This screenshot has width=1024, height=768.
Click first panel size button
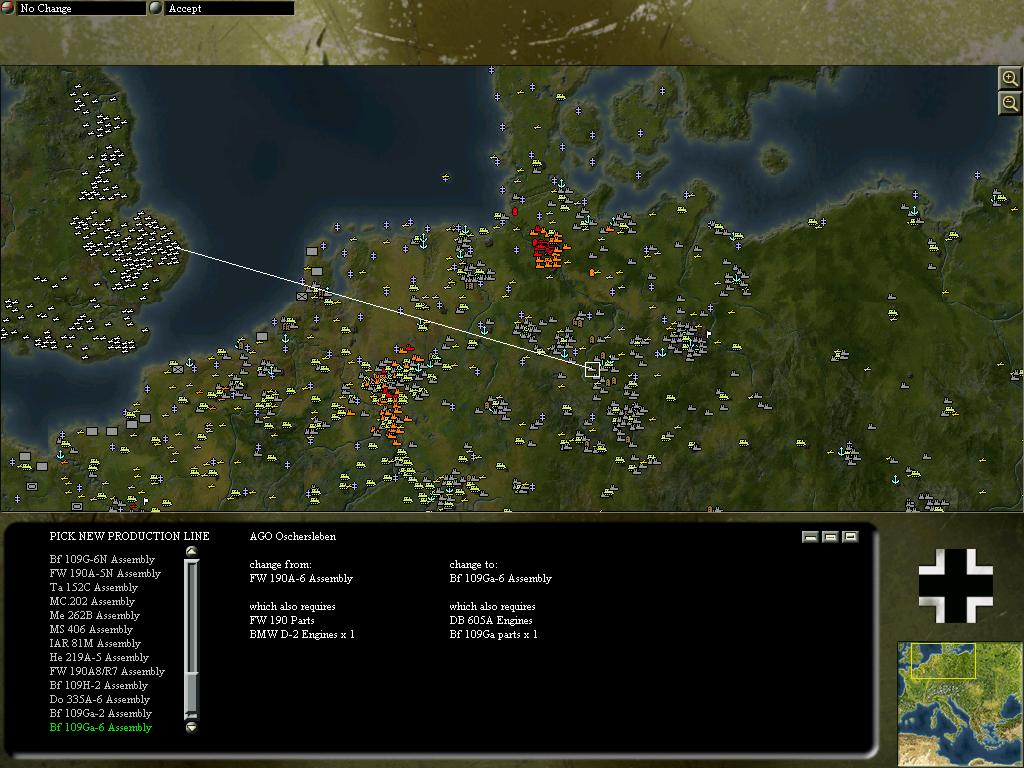(x=810, y=537)
